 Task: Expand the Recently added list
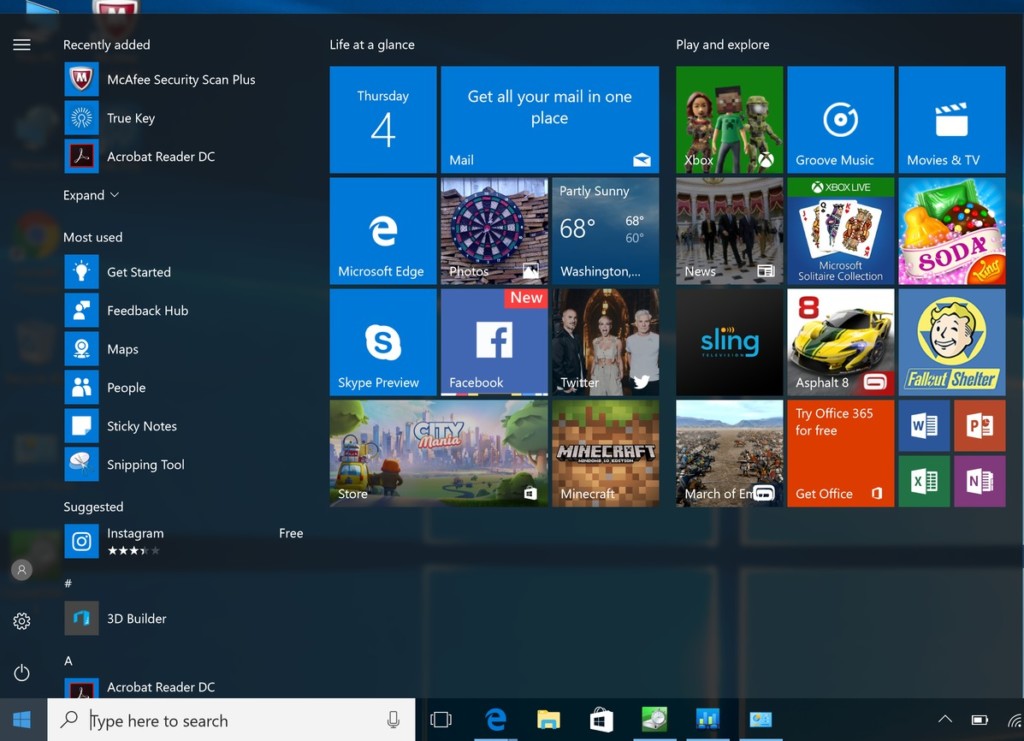point(90,195)
